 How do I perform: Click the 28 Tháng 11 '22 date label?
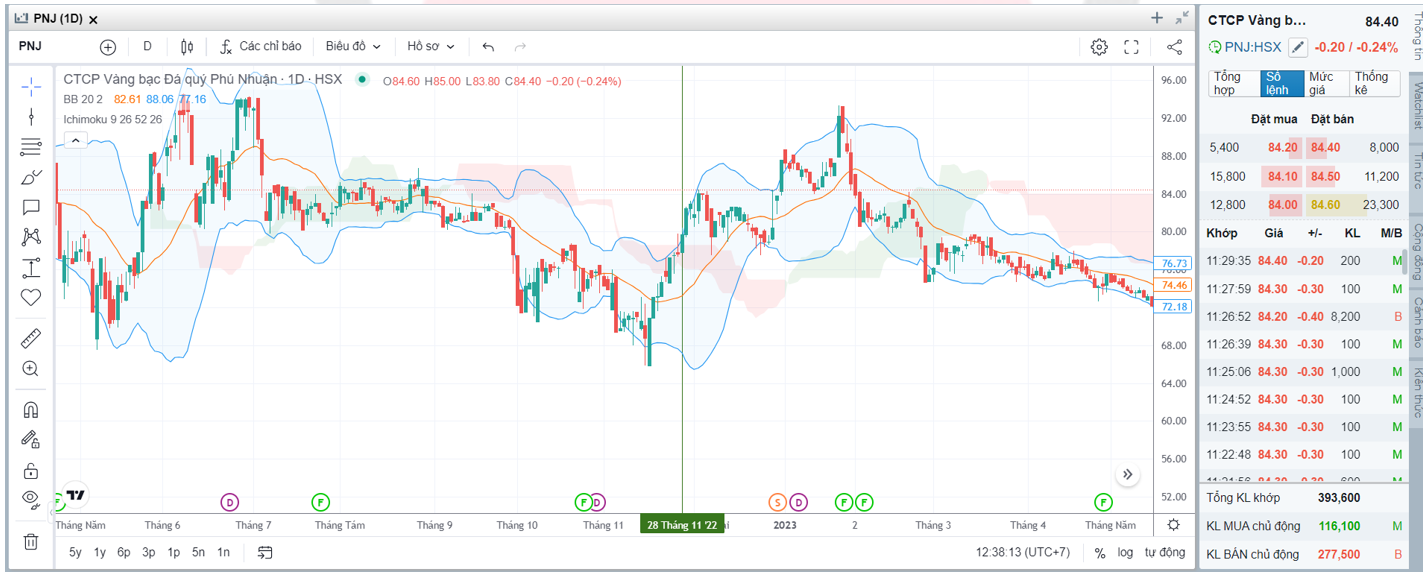(682, 525)
